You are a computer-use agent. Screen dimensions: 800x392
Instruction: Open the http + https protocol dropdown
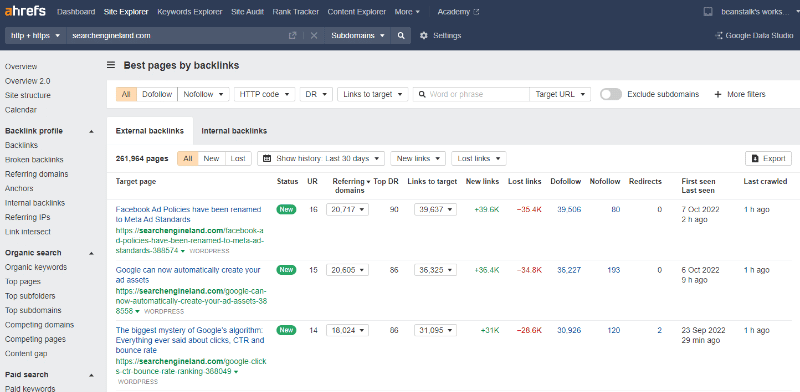(x=36, y=36)
